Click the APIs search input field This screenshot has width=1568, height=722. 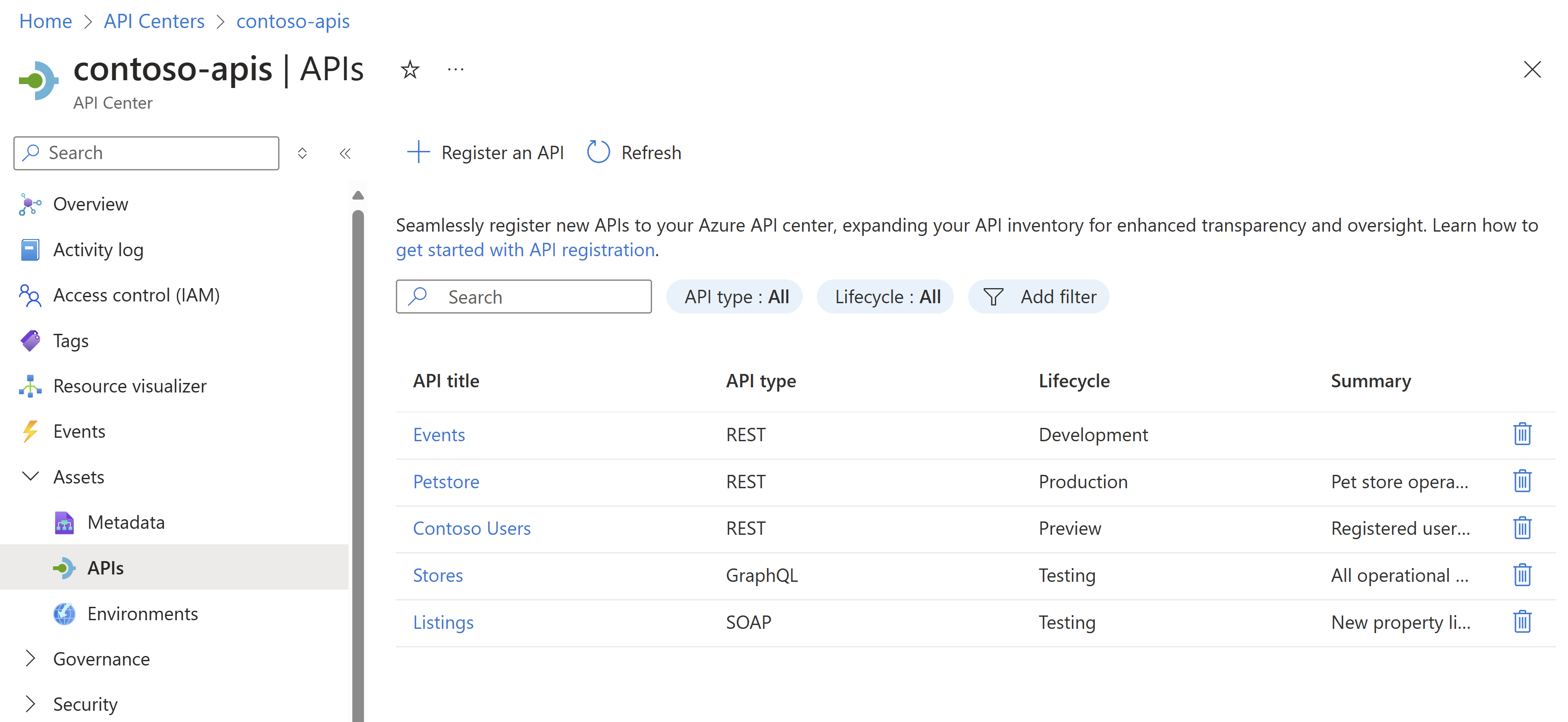(524, 296)
